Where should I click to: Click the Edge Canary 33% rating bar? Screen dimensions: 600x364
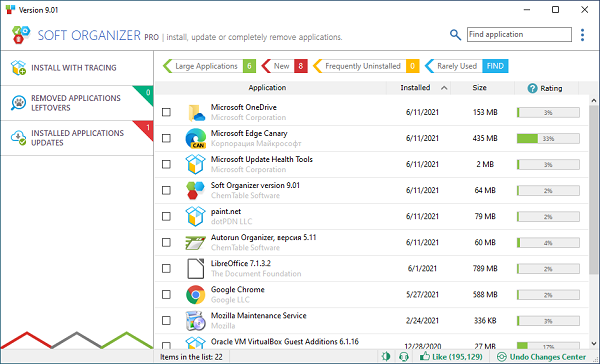(x=548, y=139)
